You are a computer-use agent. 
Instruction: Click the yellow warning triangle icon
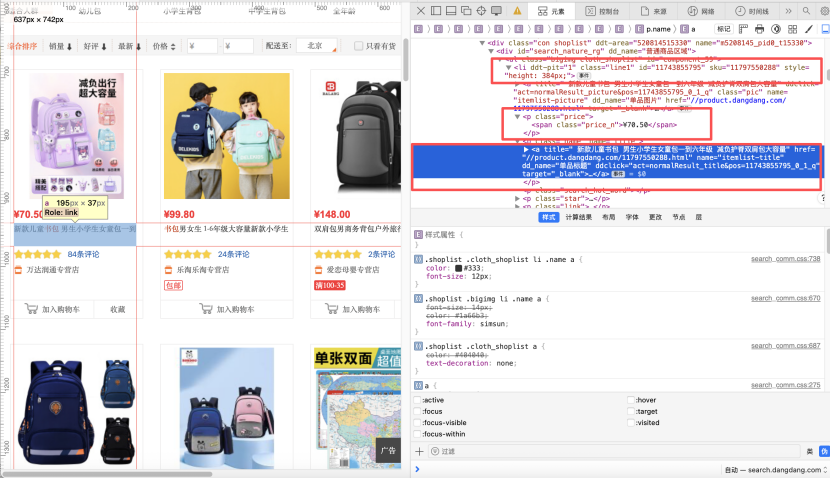click(x=517, y=11)
